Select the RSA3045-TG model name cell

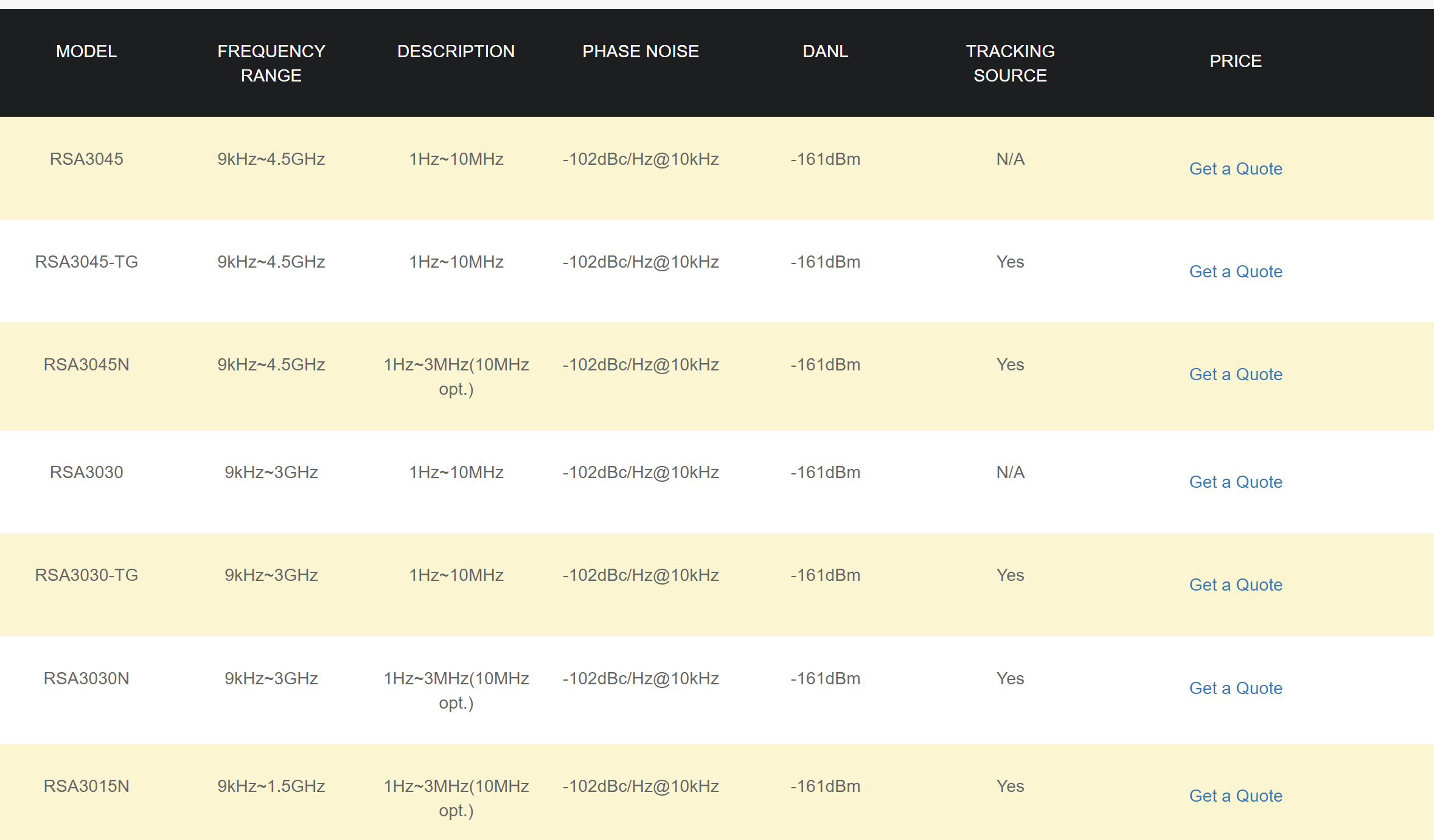click(x=86, y=262)
